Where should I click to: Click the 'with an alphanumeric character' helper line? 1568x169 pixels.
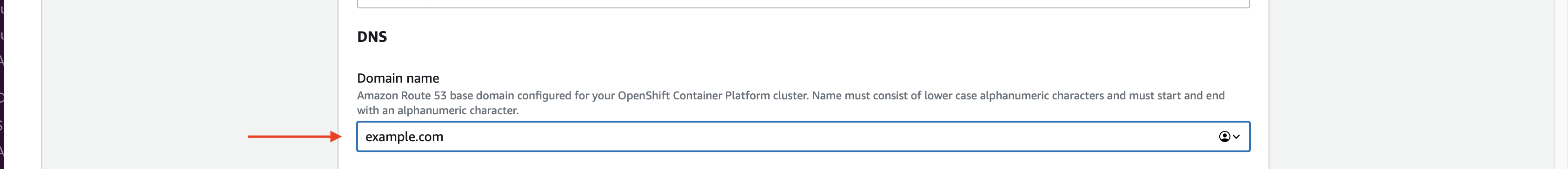(x=438, y=110)
